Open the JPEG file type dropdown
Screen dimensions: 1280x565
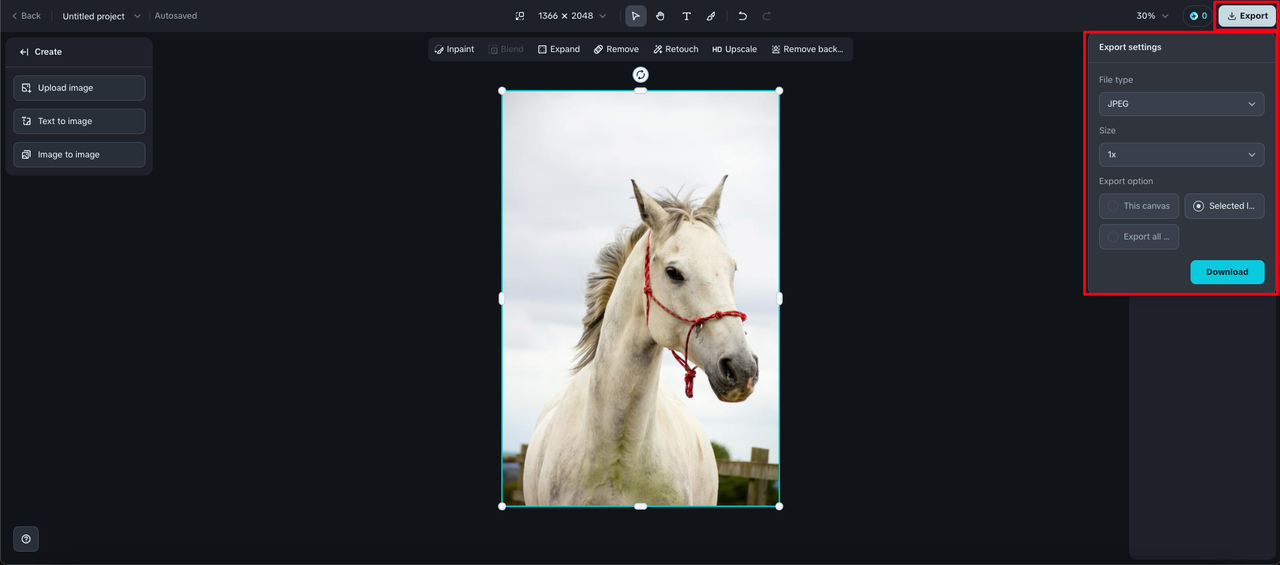click(x=1182, y=104)
